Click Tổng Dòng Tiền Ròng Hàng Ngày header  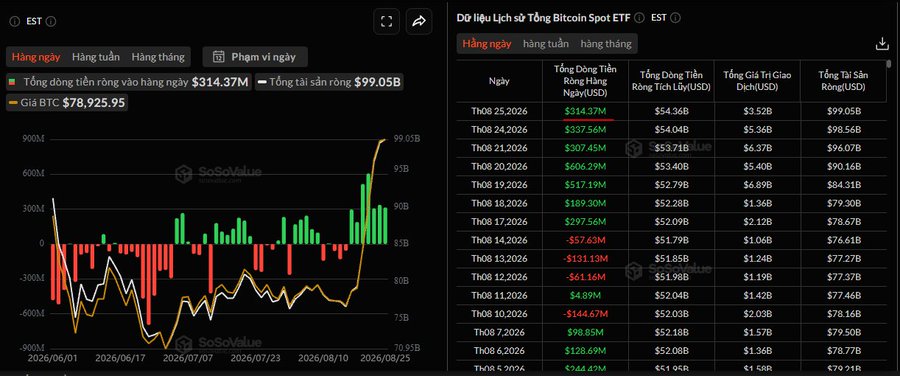coord(585,81)
